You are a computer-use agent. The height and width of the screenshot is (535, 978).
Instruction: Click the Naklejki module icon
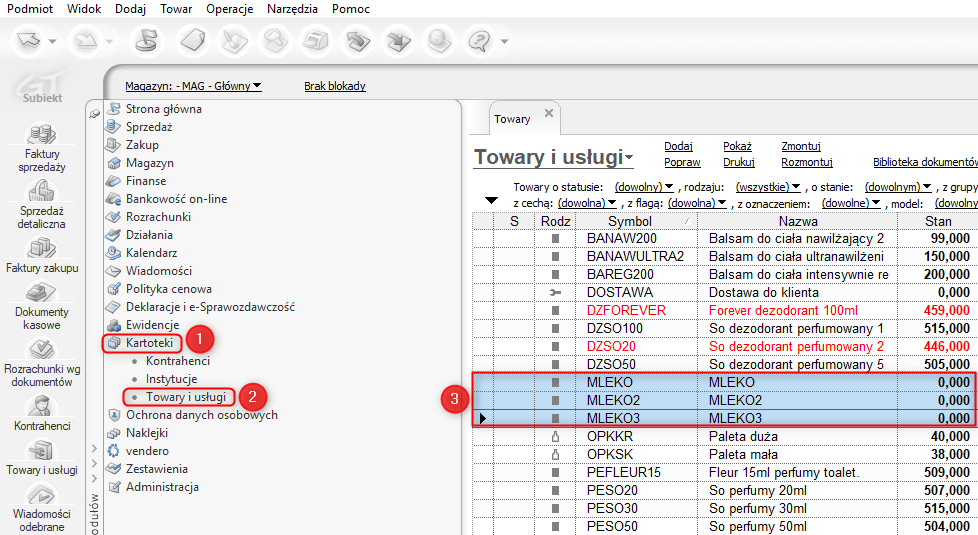[113, 433]
